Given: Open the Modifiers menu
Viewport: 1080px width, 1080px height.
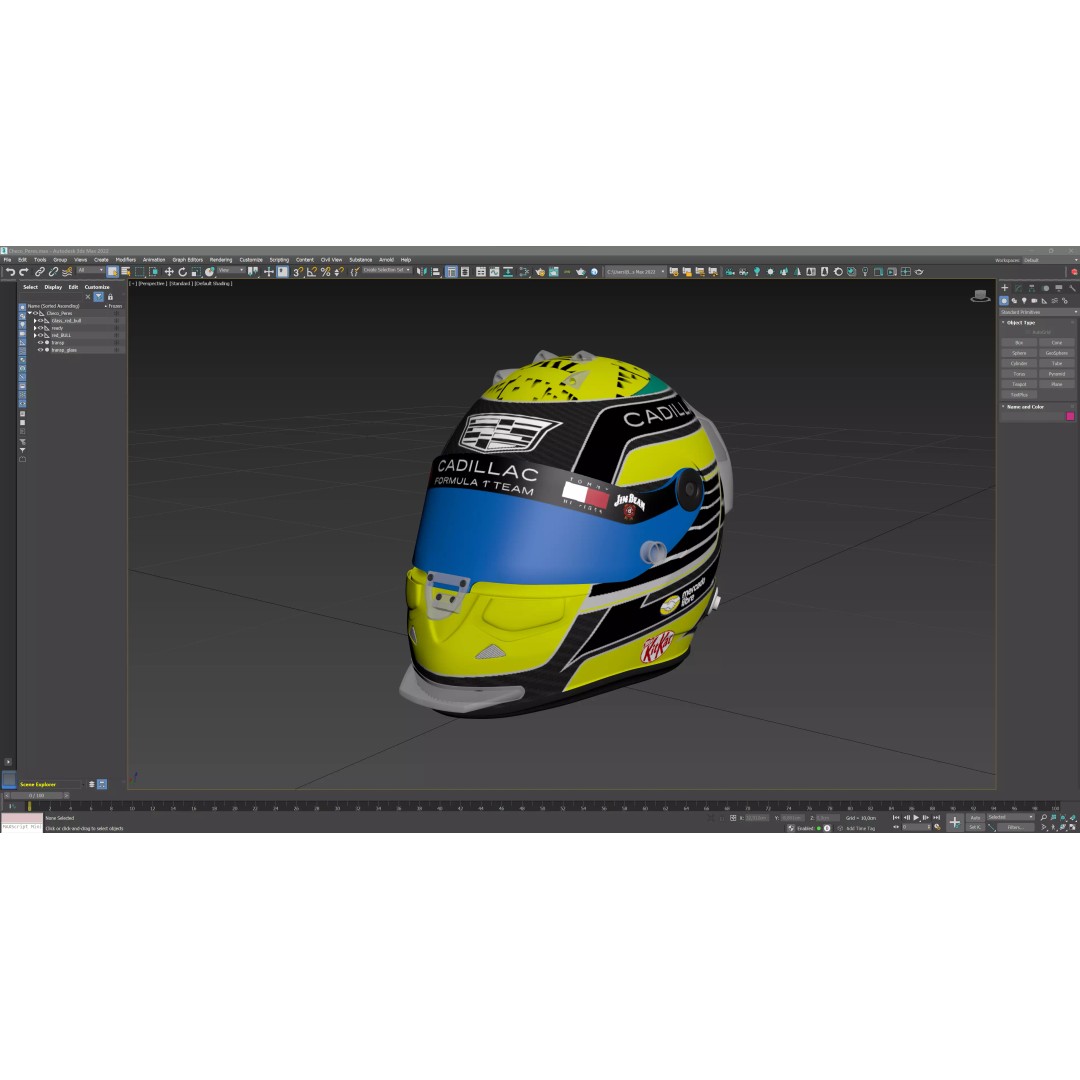Looking at the screenshot, I should click(125, 260).
